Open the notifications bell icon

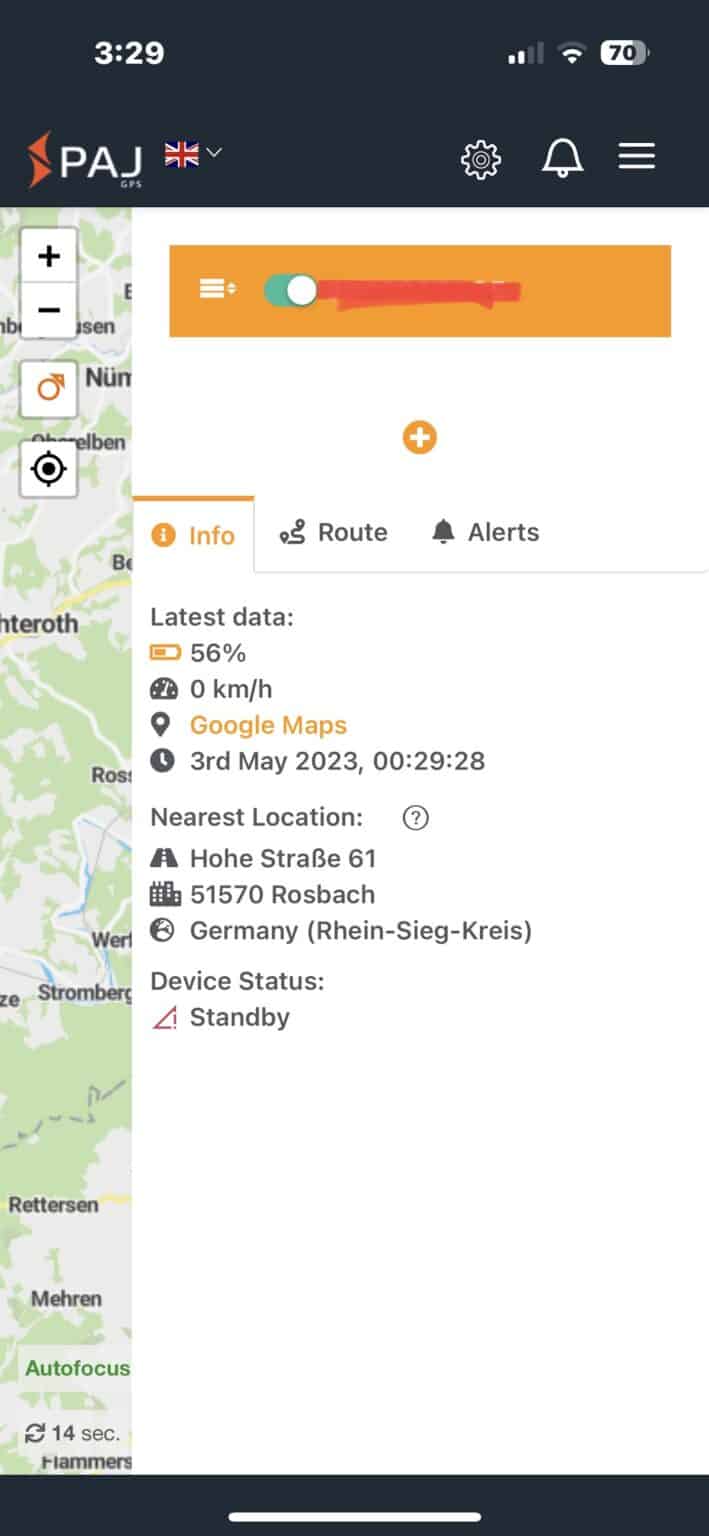(562, 157)
